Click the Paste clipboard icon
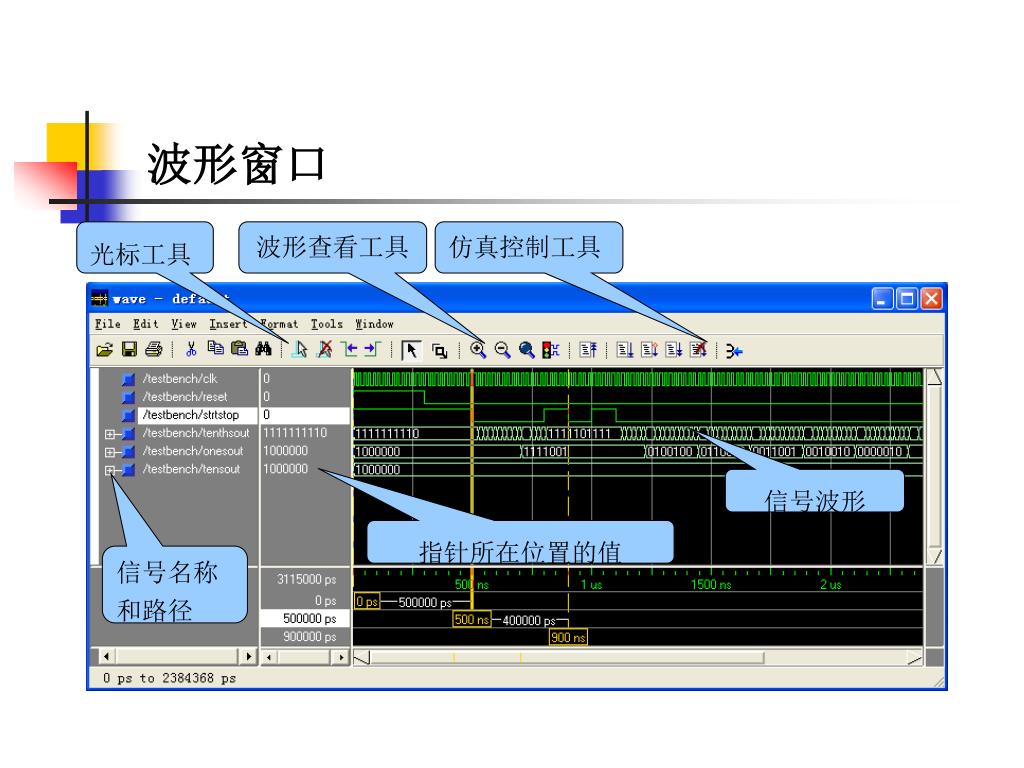Screen dimensions: 1024x768 [240, 349]
